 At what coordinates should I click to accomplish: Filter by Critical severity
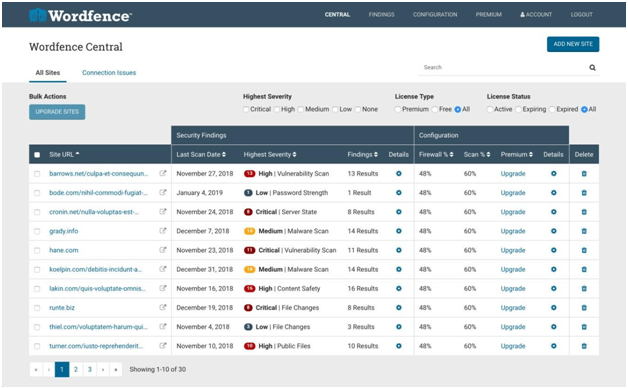point(246,109)
